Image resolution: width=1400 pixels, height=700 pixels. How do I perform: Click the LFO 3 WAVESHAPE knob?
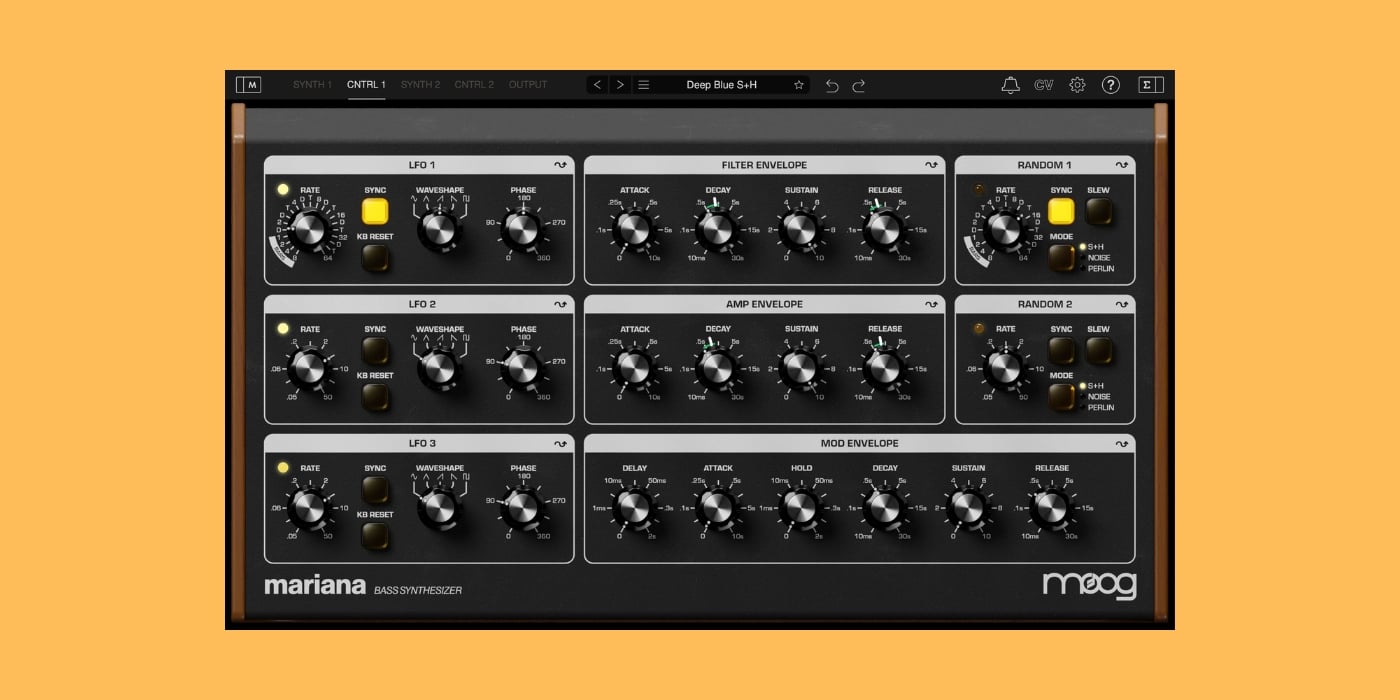coord(439,508)
